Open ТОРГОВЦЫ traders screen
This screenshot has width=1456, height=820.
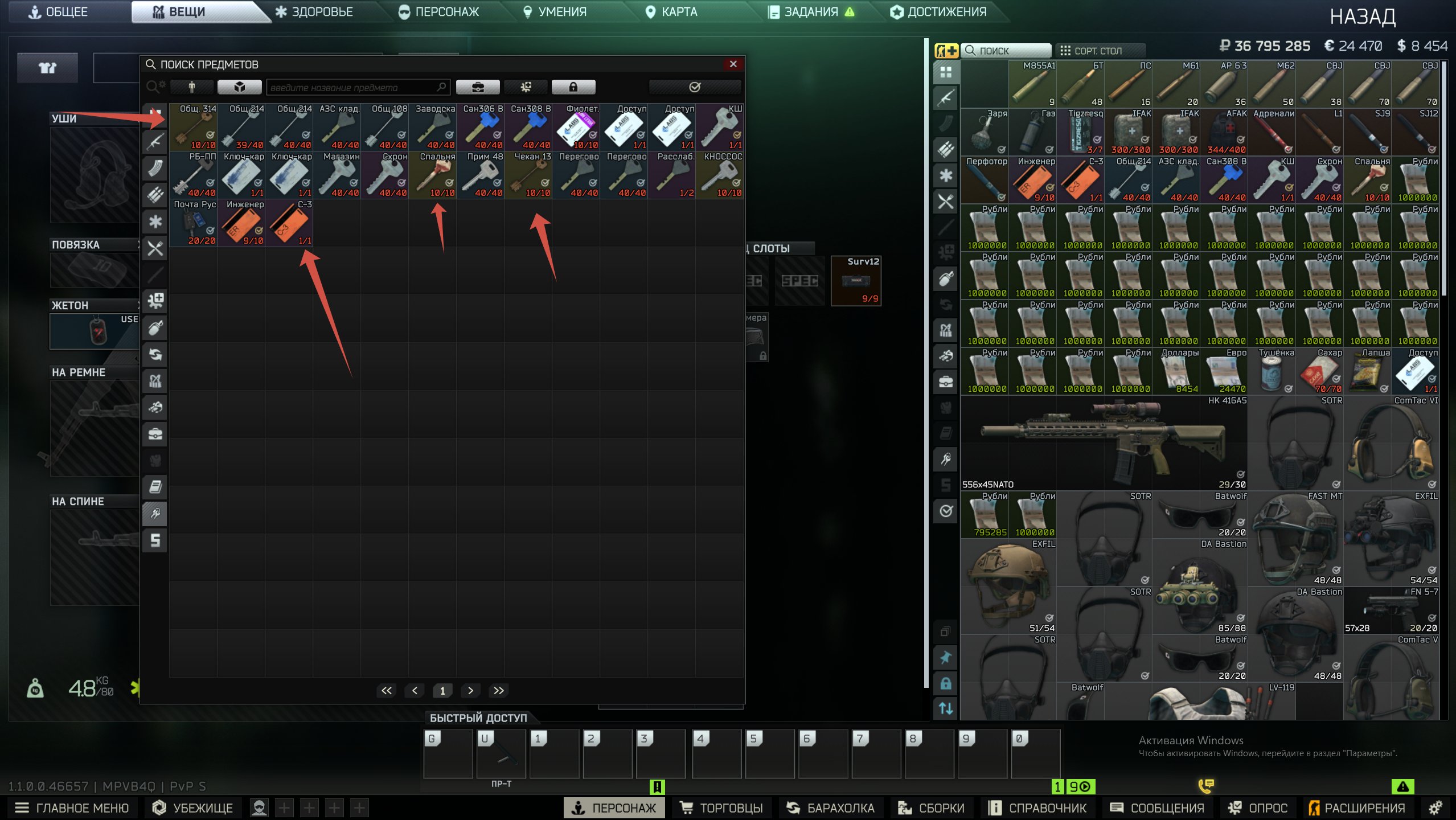[x=721, y=808]
